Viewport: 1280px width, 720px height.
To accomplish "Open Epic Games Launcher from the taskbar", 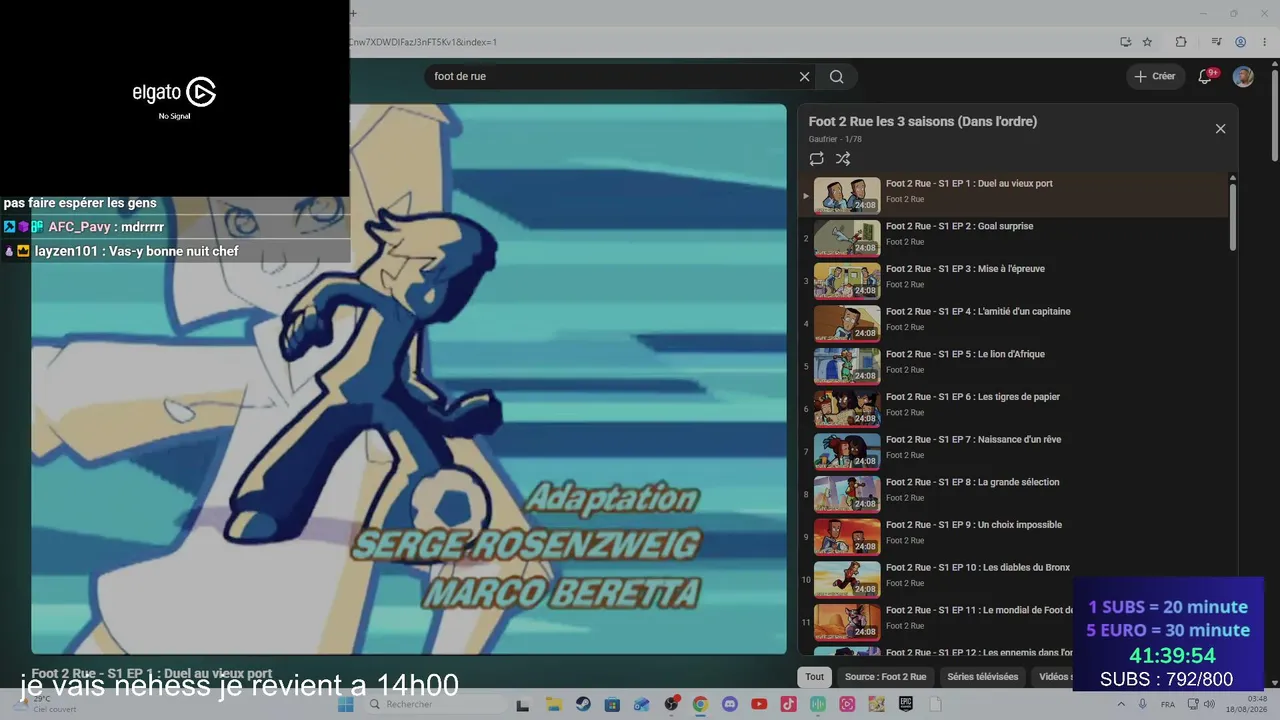I will (906, 705).
